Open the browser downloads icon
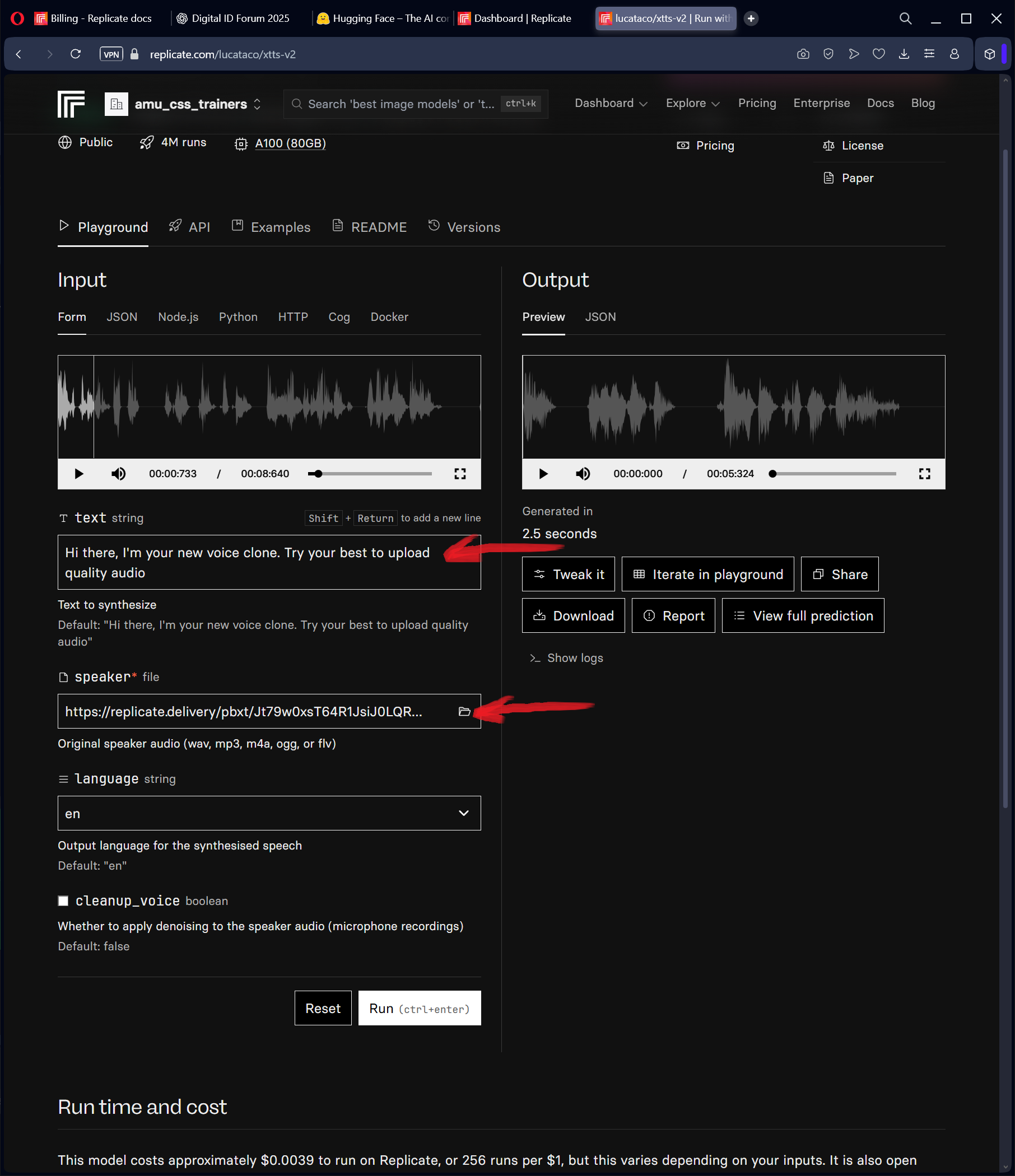The width and height of the screenshot is (1015, 1176). coord(904,54)
